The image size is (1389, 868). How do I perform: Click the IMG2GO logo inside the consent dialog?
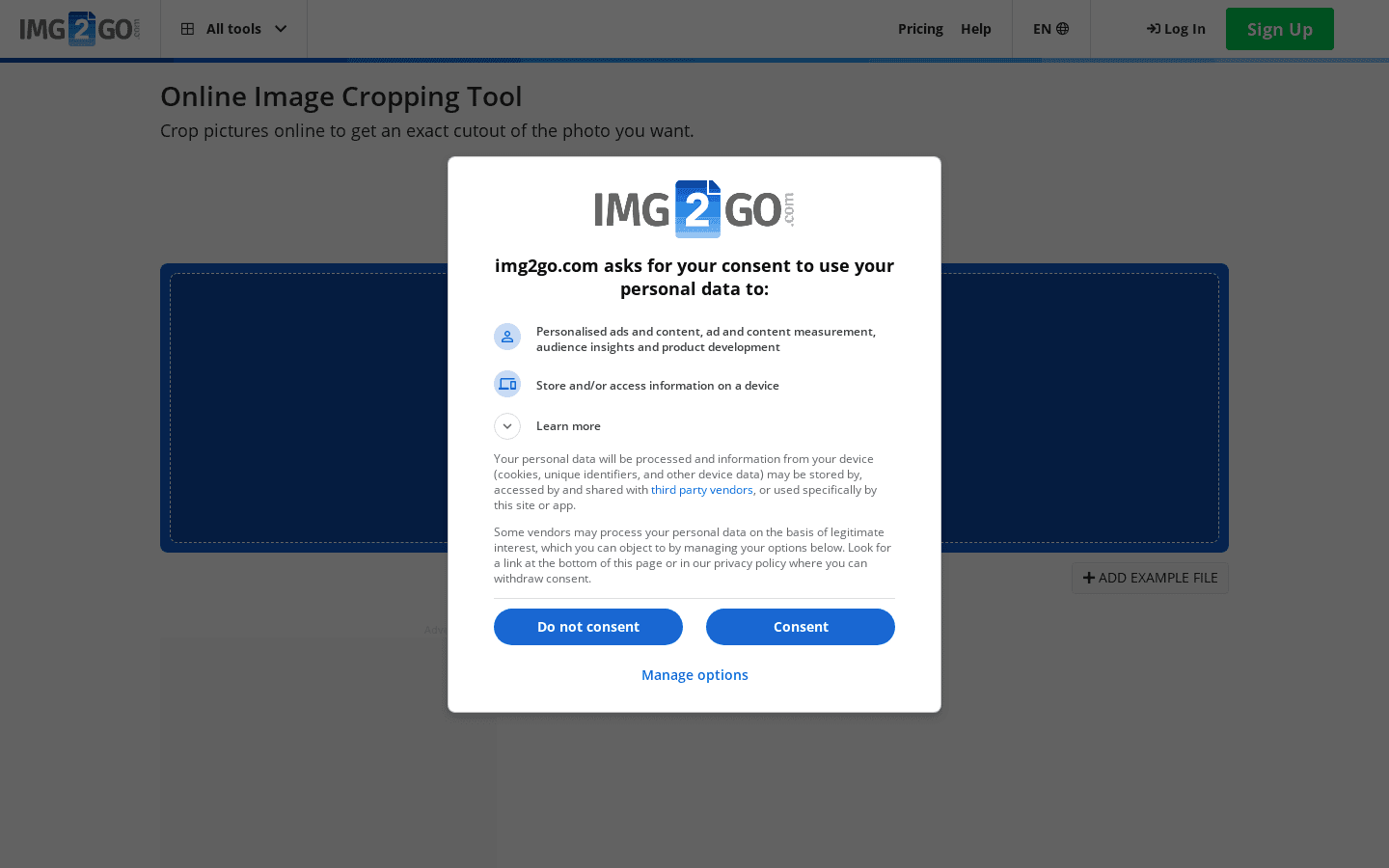click(x=694, y=208)
